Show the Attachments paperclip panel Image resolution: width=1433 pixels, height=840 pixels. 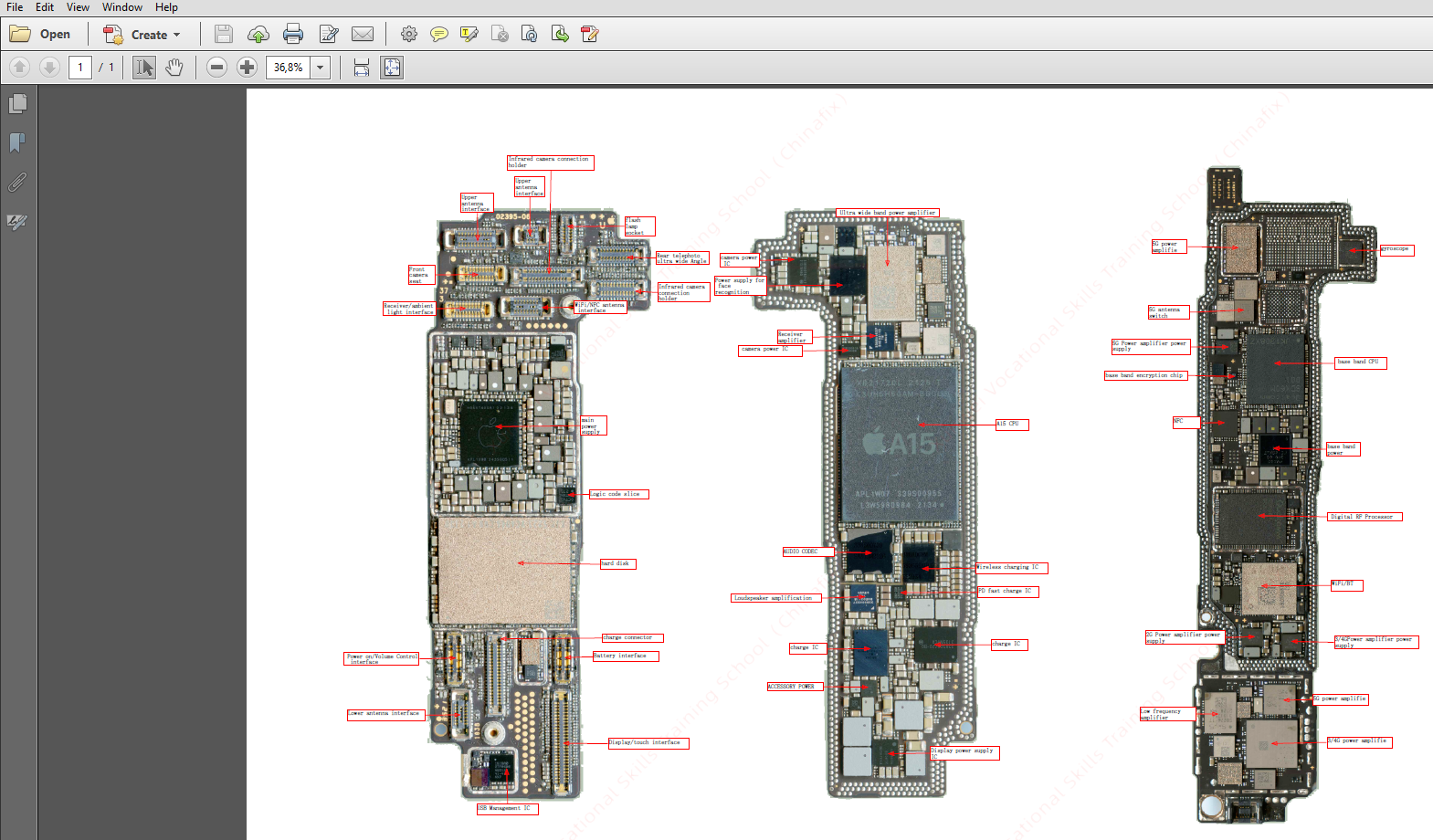[x=17, y=183]
